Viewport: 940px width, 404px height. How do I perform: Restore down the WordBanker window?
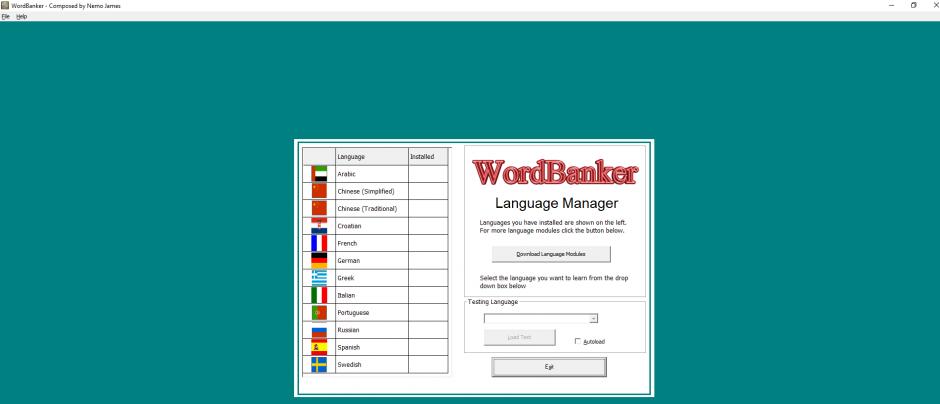[914, 5]
